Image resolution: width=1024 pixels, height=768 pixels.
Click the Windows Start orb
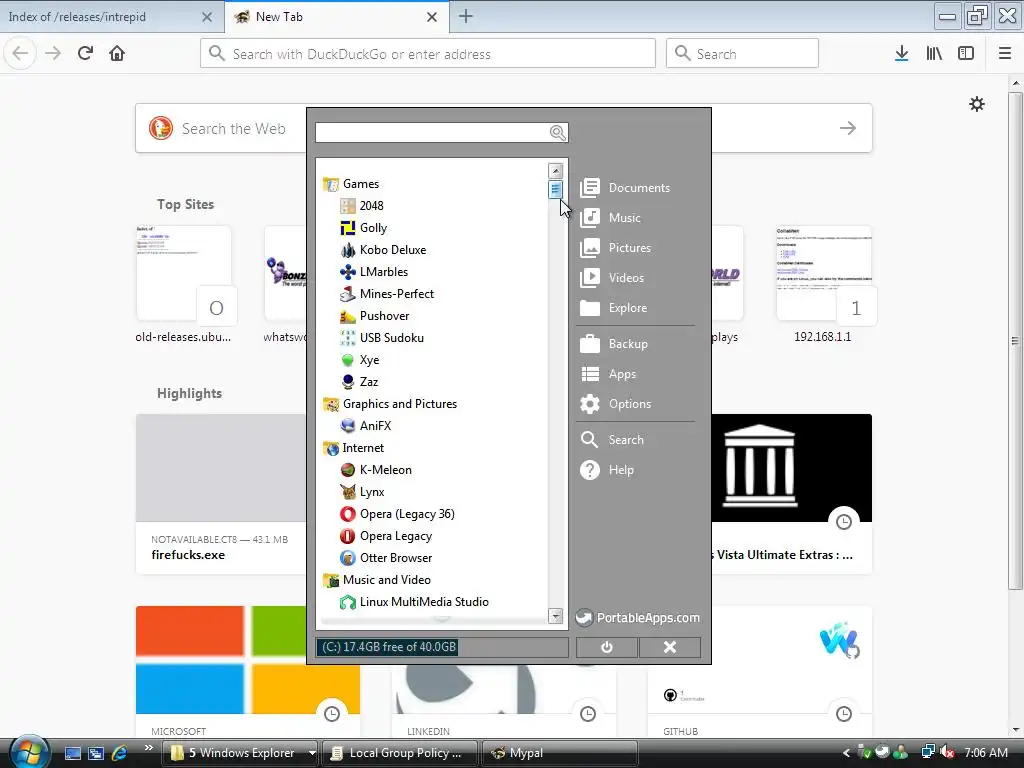(29, 751)
